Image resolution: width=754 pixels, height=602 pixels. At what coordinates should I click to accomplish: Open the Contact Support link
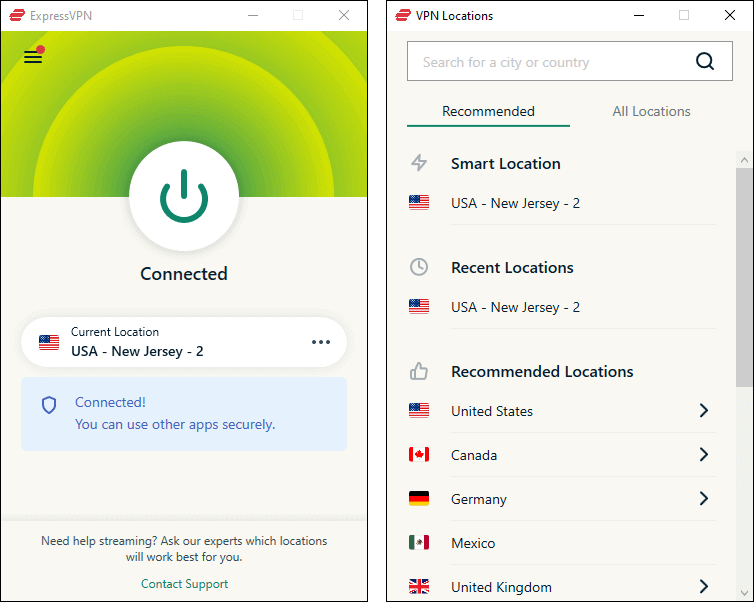184,584
